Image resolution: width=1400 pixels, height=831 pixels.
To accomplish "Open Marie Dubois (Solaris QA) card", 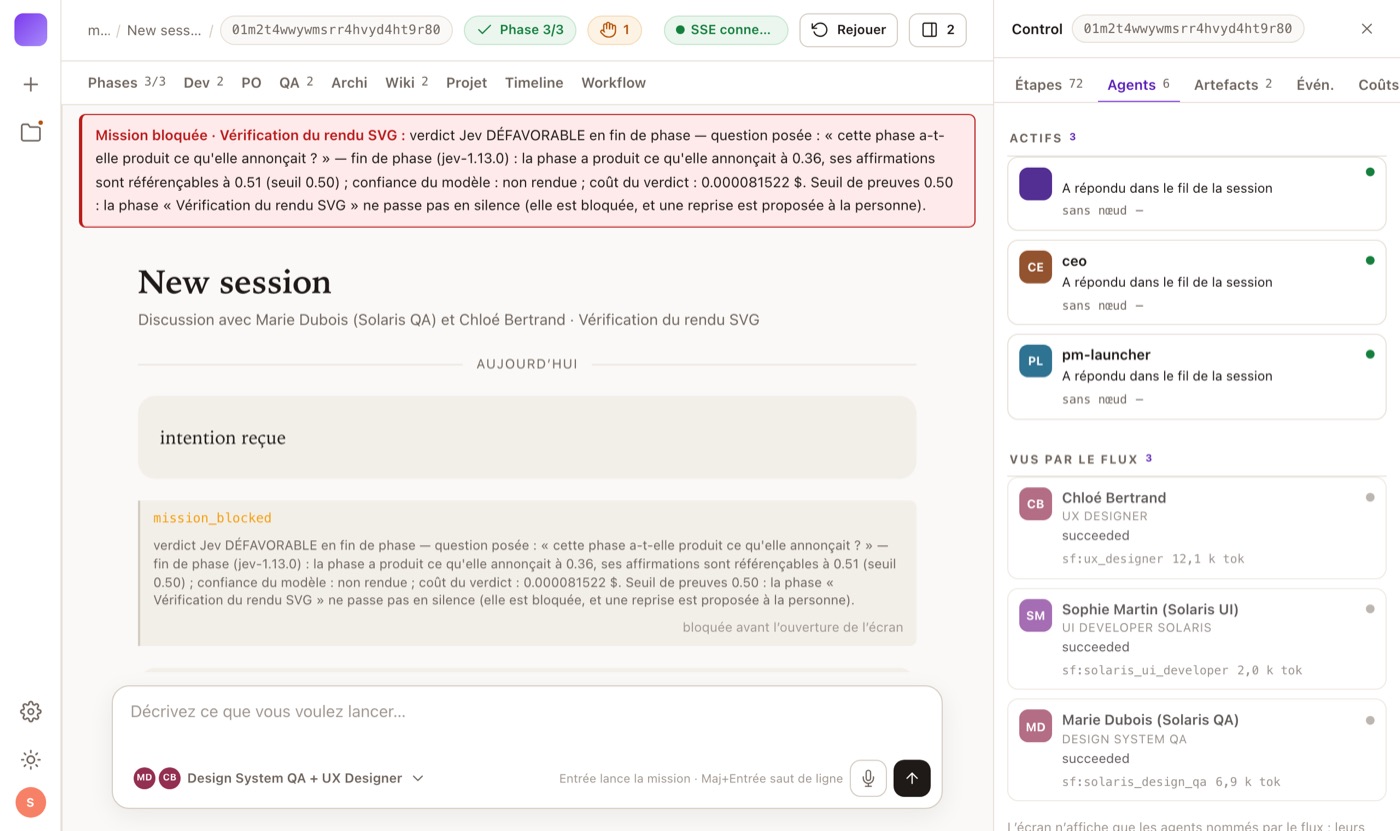I will [1196, 750].
